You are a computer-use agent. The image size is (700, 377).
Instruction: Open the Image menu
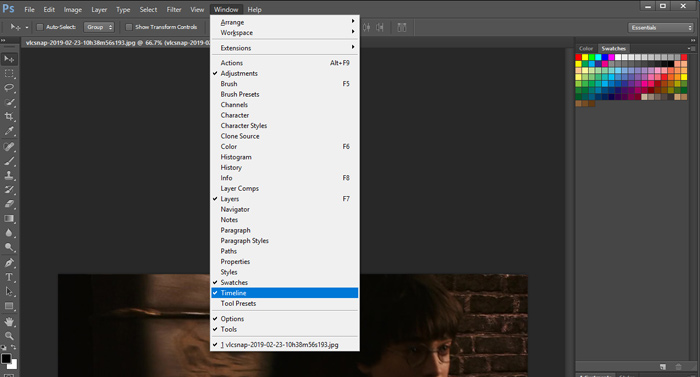73,9
